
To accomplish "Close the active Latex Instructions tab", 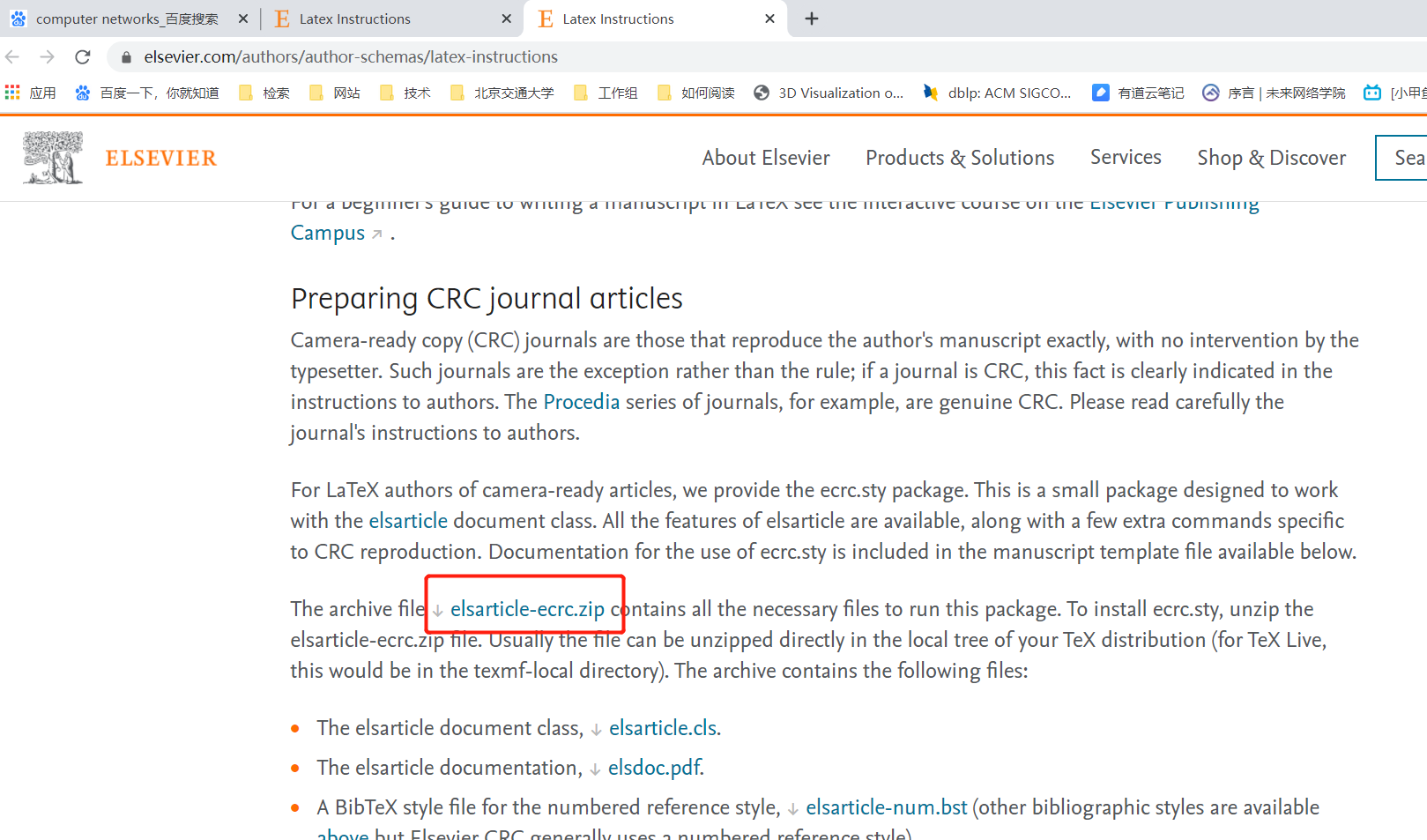I will [769, 19].
